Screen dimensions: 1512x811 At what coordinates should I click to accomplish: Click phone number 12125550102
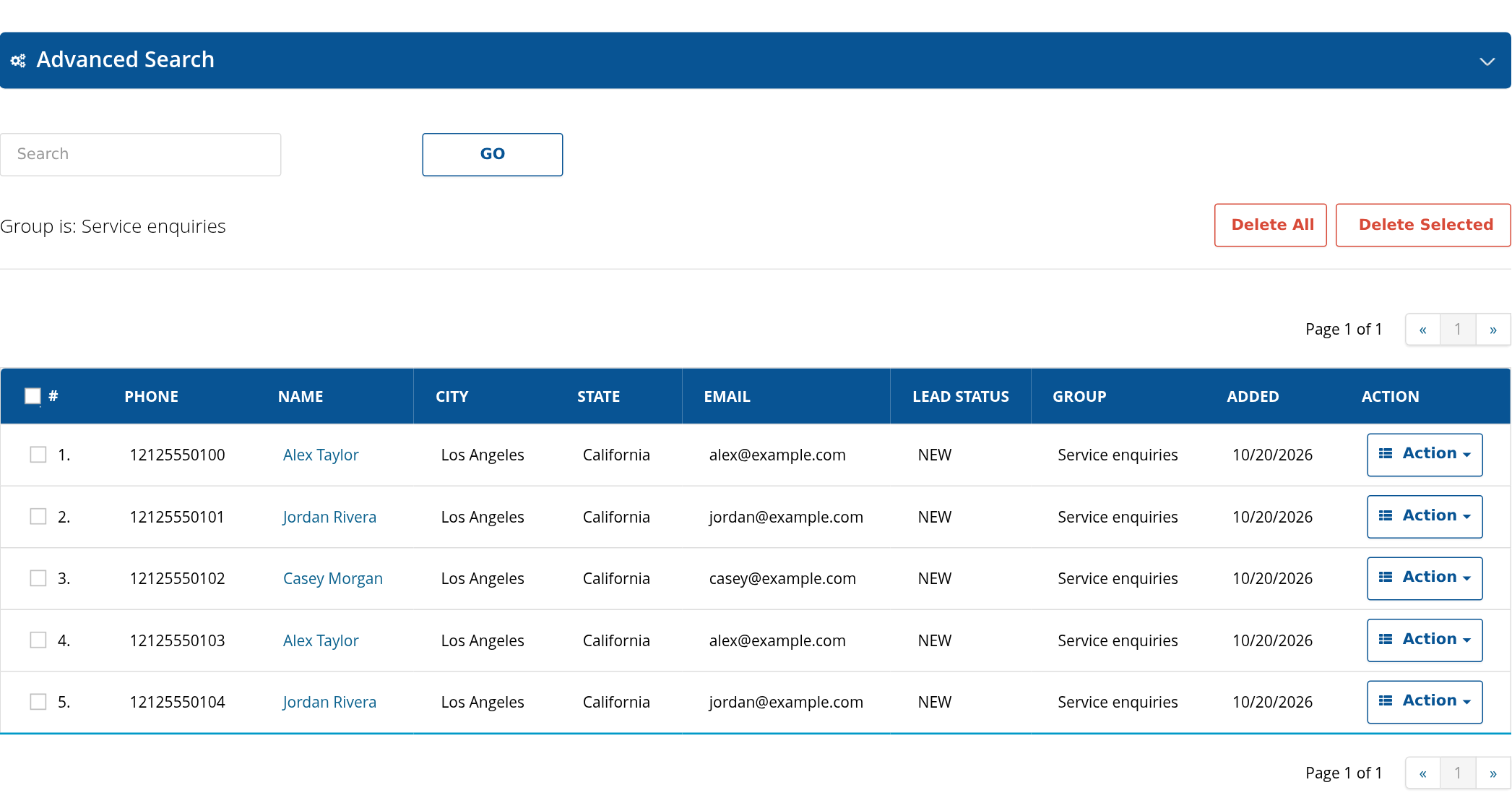tap(177, 578)
